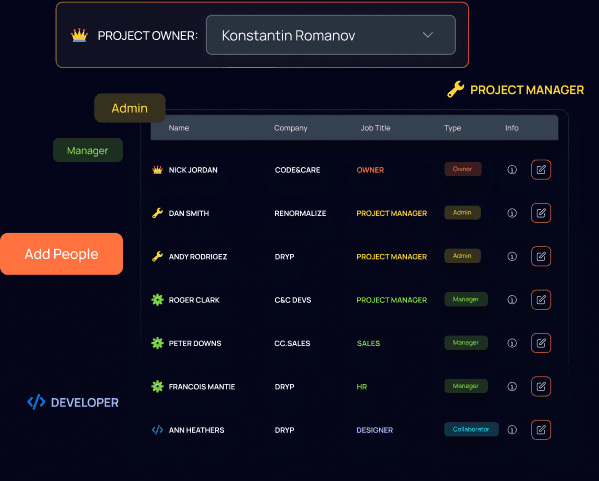Open info for Francois Mantie
The width and height of the screenshot is (599, 481).
click(512, 386)
